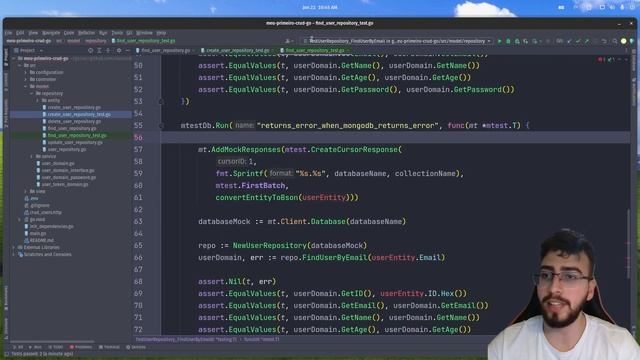Switch to find_user_repository.go tab
Image resolution: width=640 pixels, height=360 pixels.
(x=165, y=50)
